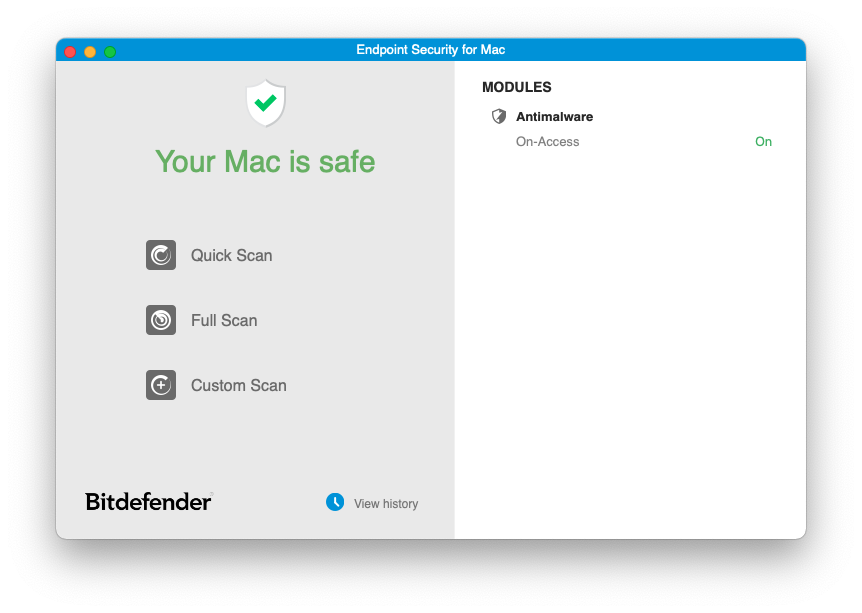Open Custom Scan via its text label
This screenshot has width=862, height=613.
pyautogui.click(x=238, y=385)
